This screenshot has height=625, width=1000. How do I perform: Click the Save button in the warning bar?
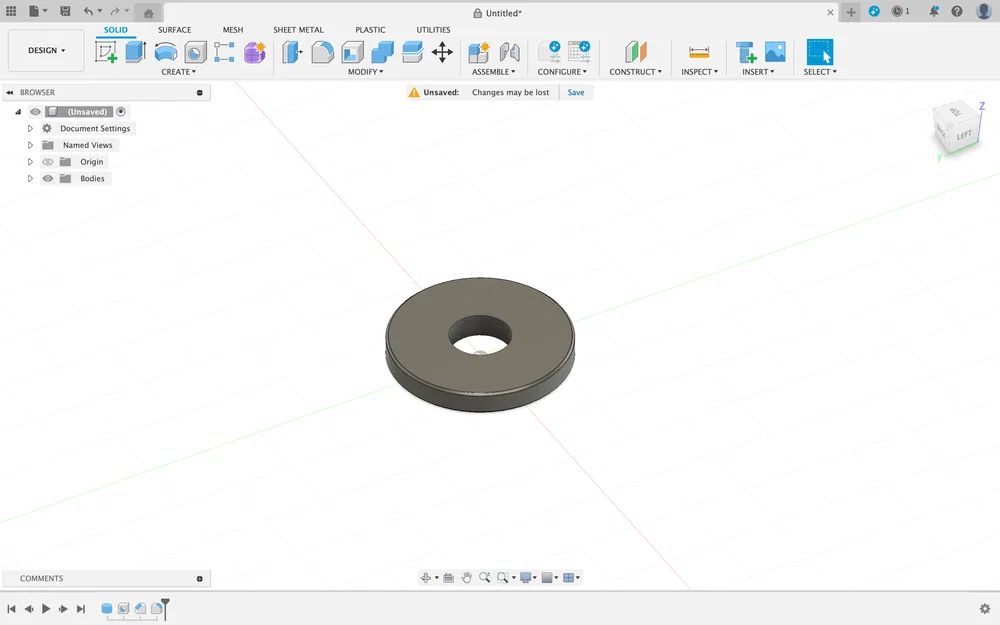(575, 91)
